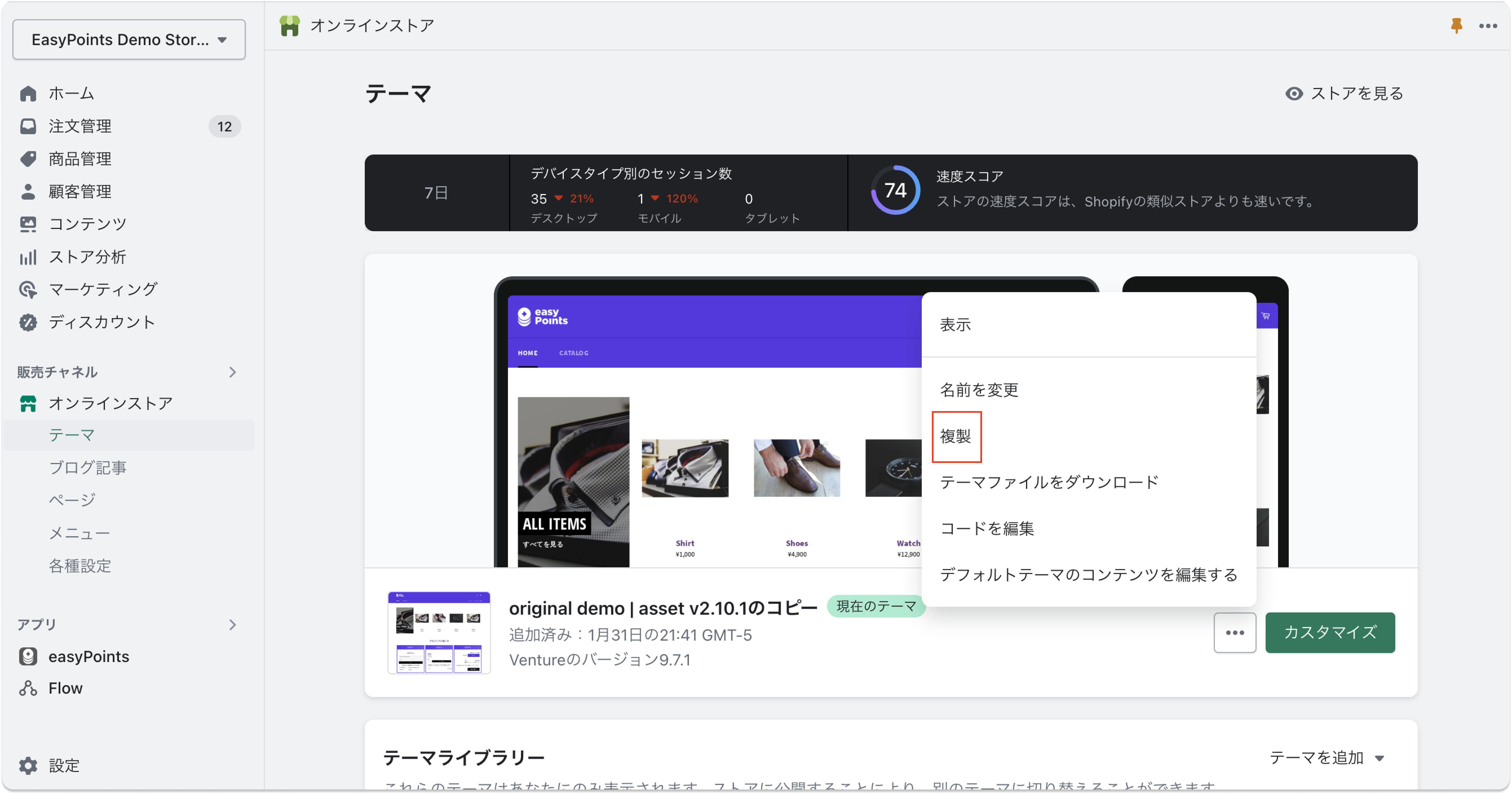
Task: Select 表示 in the context menu
Action: click(x=1089, y=325)
